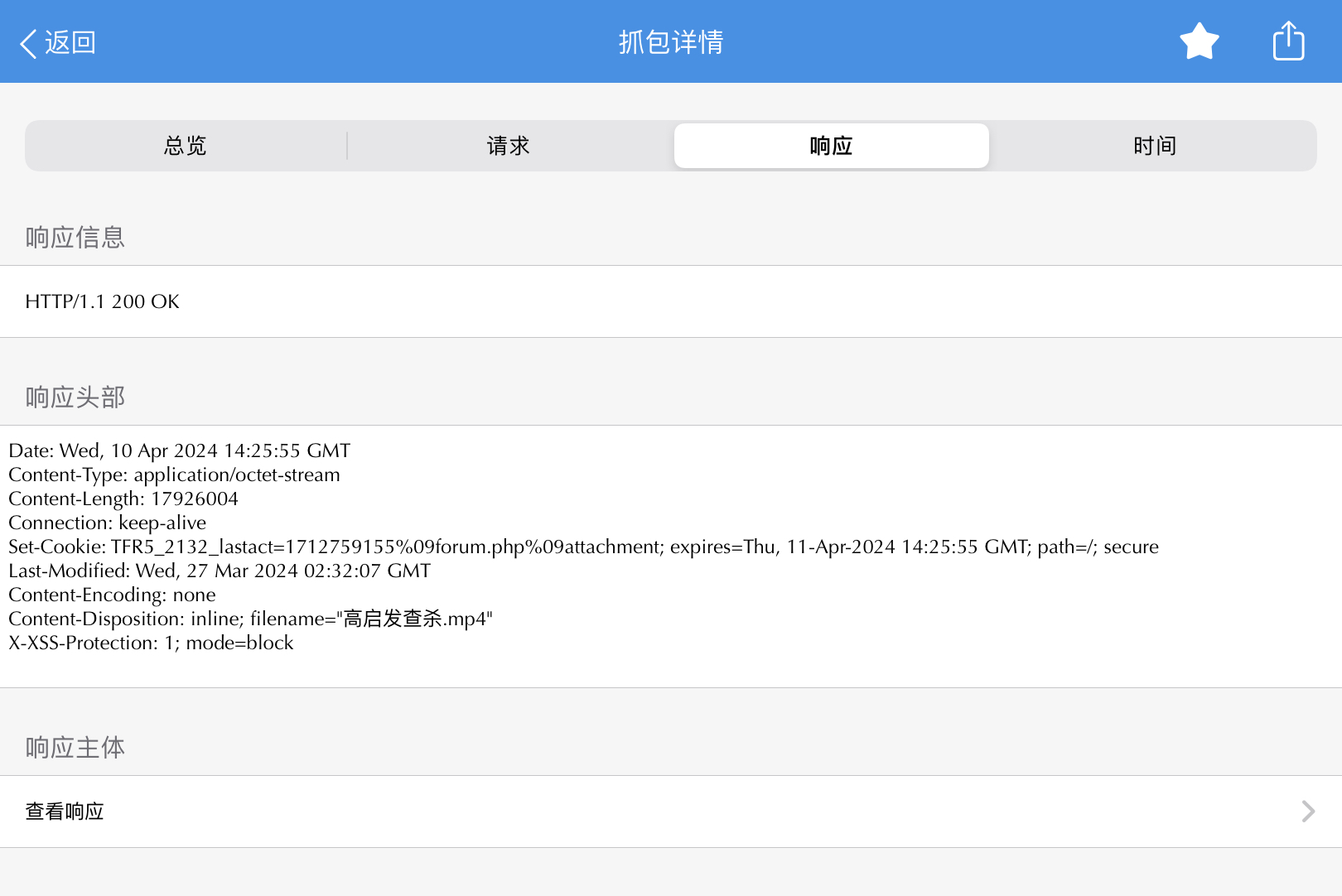
Task: Click the 抓包详情 page title
Action: click(671, 42)
